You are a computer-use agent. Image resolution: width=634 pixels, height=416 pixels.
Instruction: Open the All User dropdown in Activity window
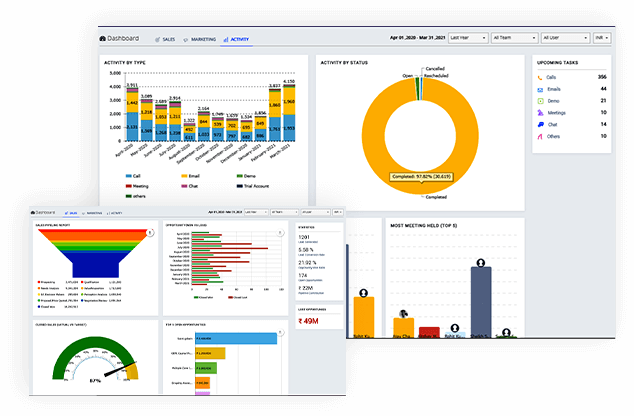(565, 38)
